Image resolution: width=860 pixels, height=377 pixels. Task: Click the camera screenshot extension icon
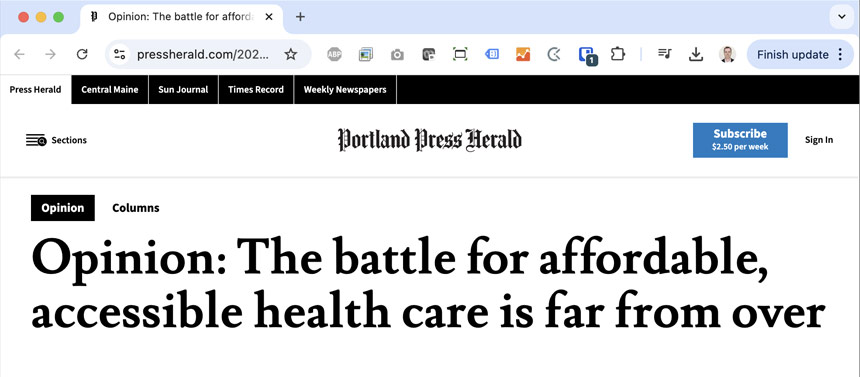pos(397,54)
